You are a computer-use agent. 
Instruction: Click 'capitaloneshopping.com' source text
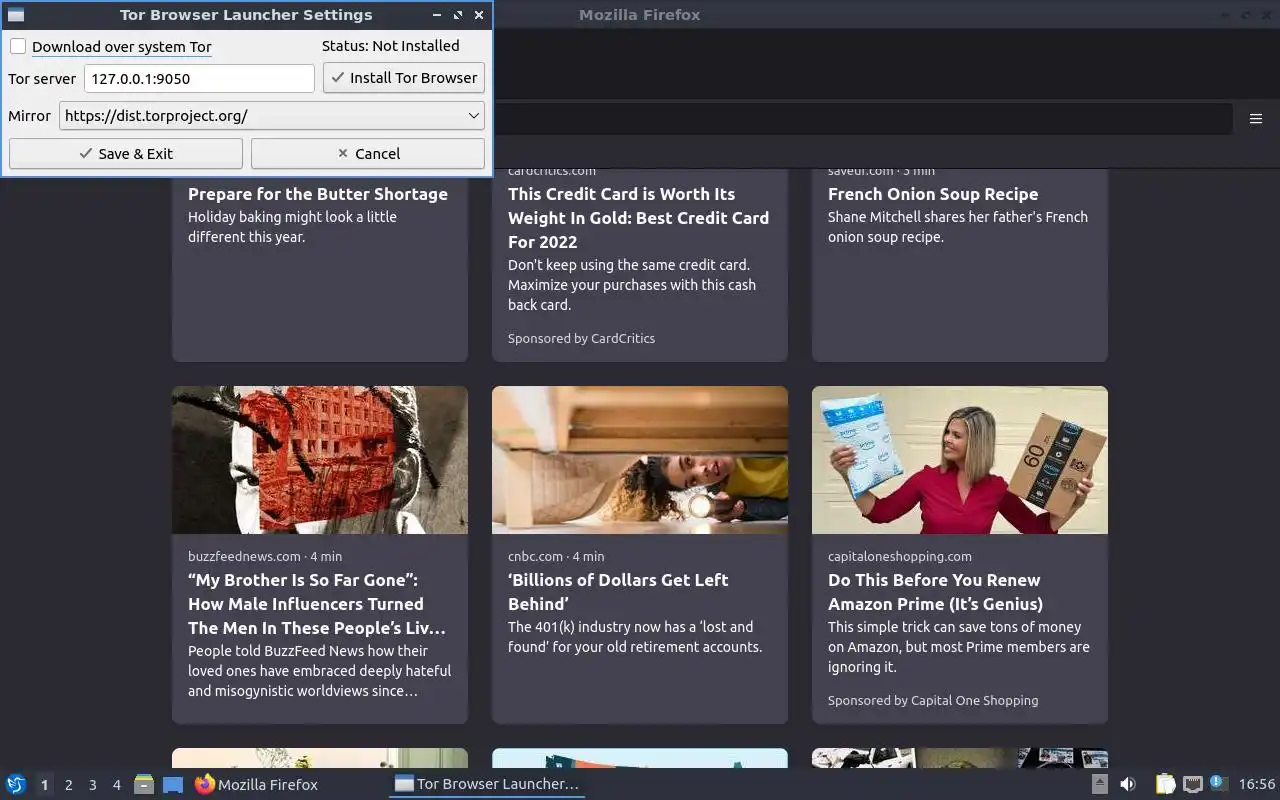(900, 557)
